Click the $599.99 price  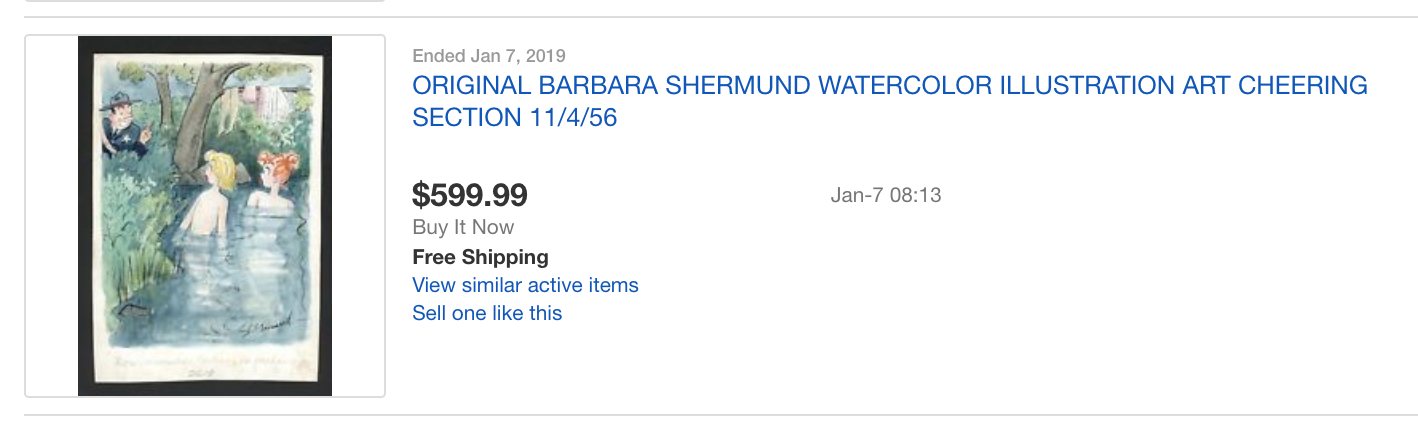pos(470,194)
